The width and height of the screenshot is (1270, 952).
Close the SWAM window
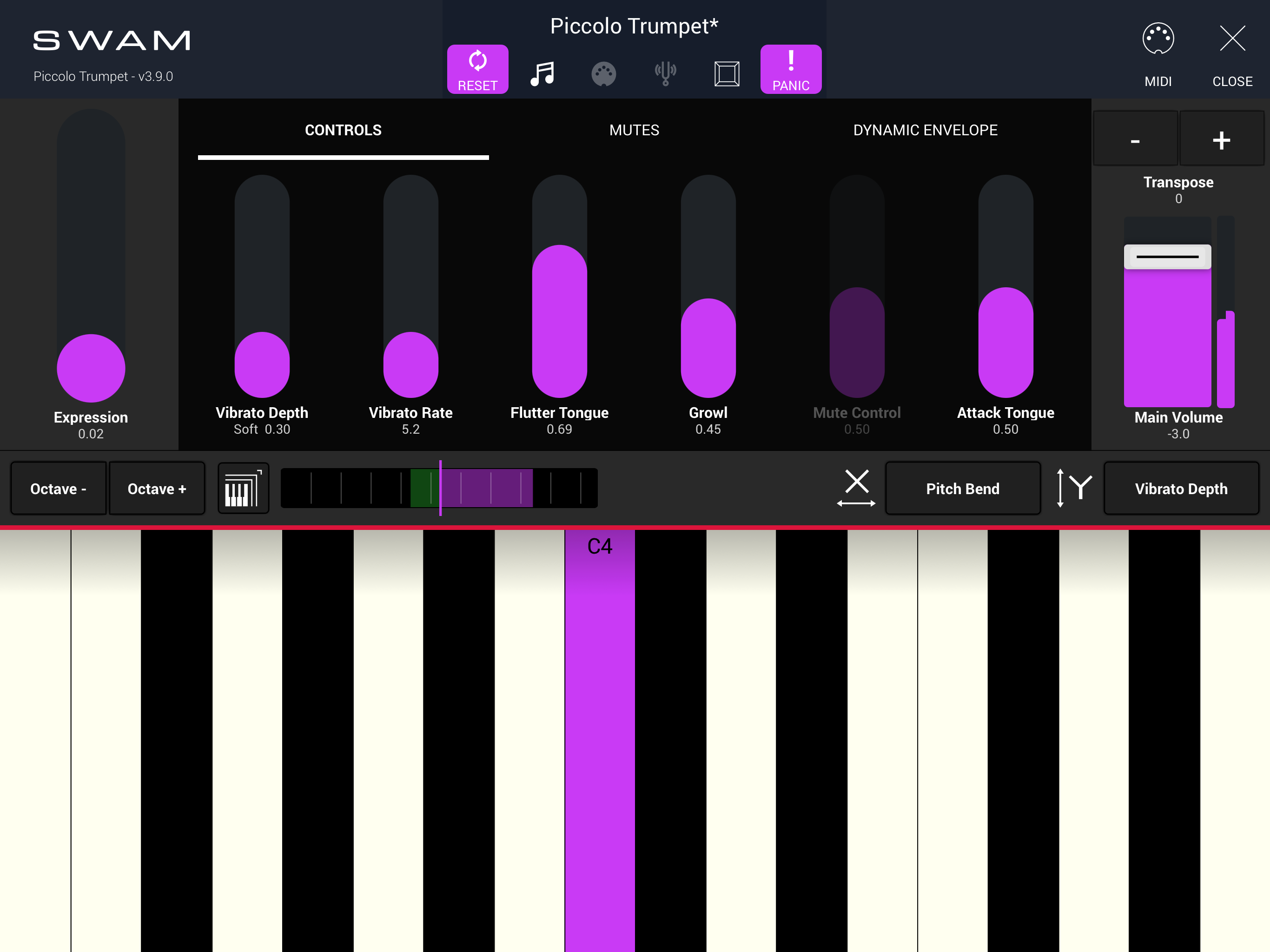(x=1233, y=55)
